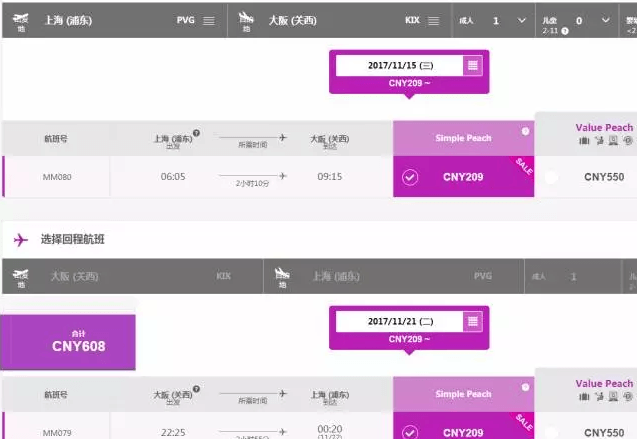Click the help icon next to child age 2-11
The height and width of the screenshot is (439, 637).
[565, 31]
